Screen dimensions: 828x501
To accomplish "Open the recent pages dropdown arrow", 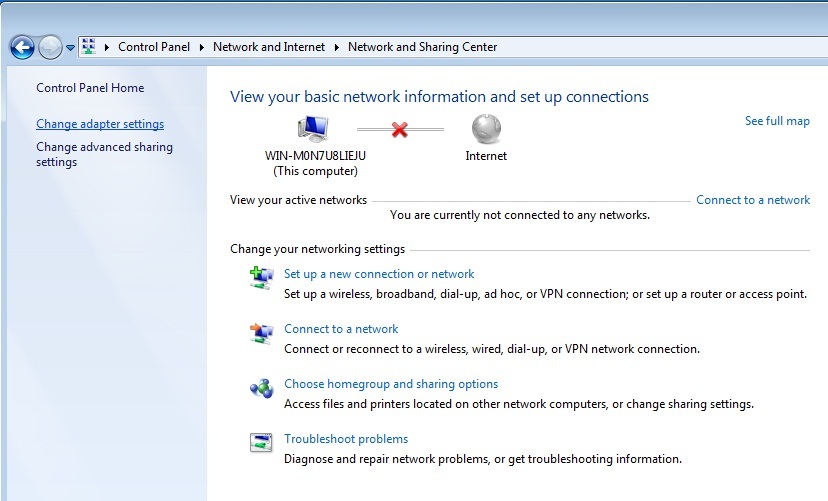I will pos(70,48).
